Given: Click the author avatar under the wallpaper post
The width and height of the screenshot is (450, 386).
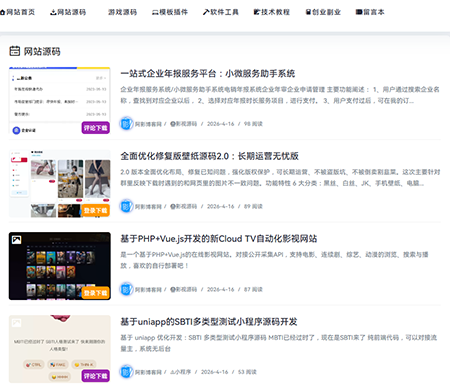Looking at the screenshot, I should (126, 206).
